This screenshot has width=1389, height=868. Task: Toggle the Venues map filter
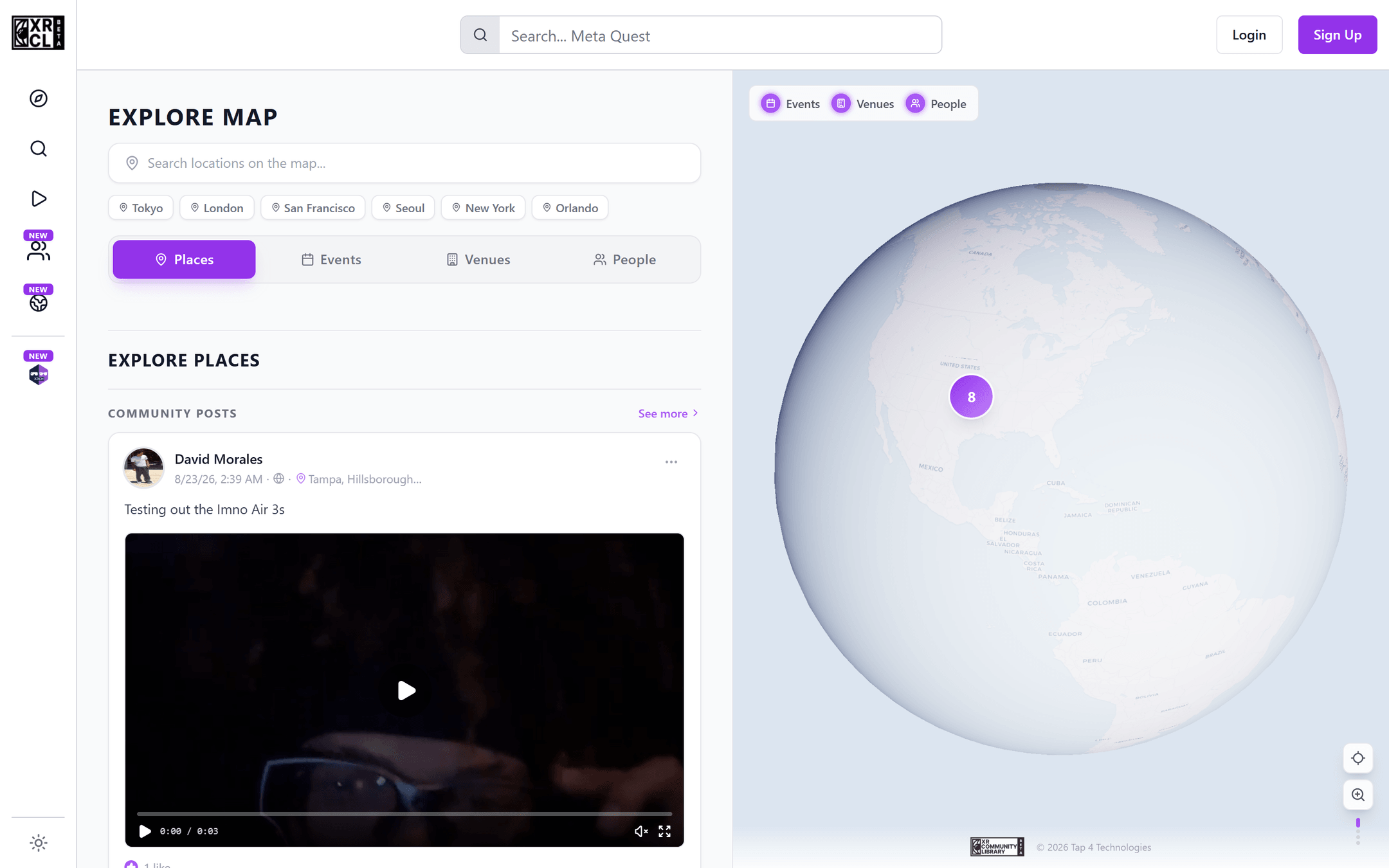click(x=862, y=104)
